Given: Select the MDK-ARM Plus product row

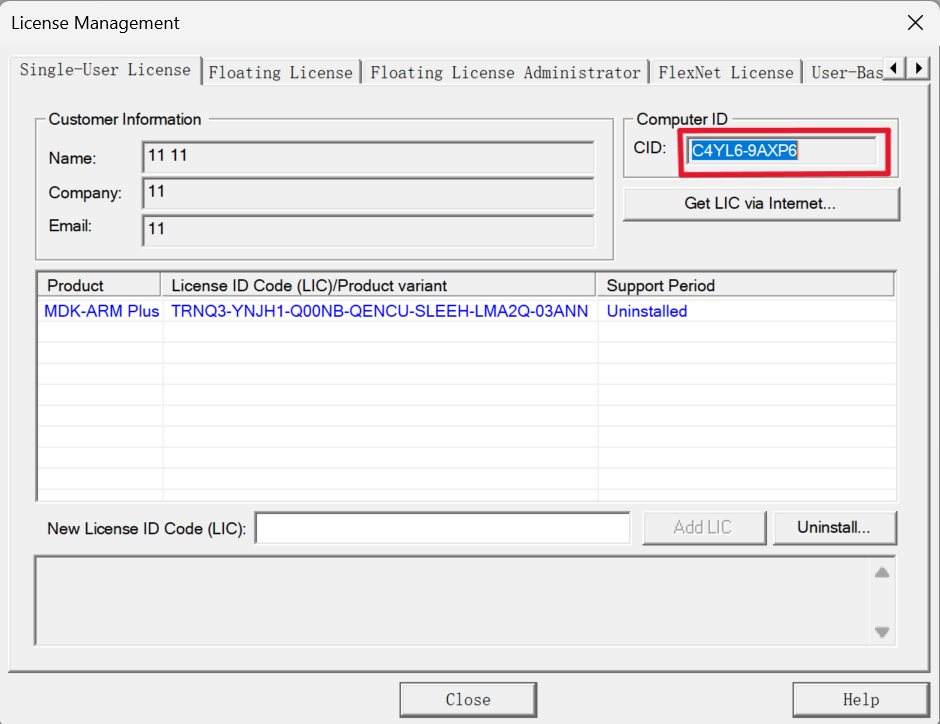Looking at the screenshot, I should click(x=466, y=311).
